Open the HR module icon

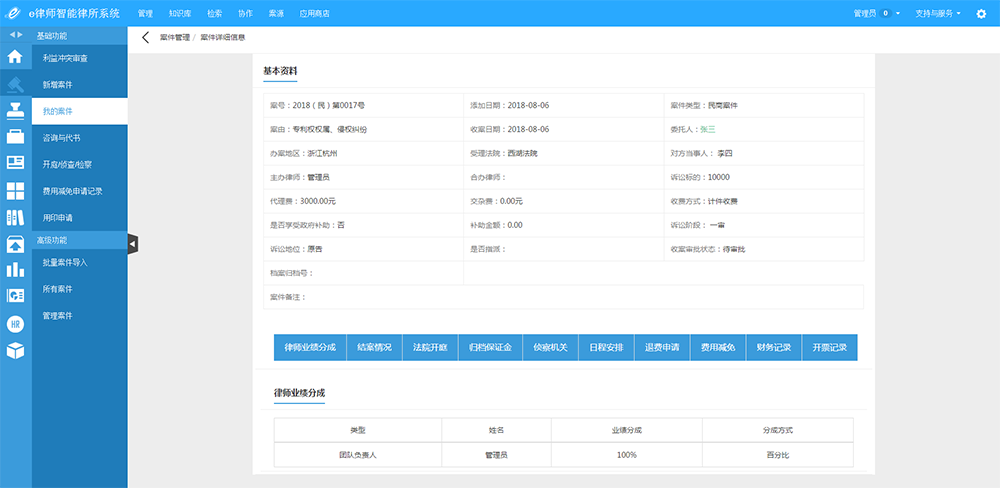[15, 323]
